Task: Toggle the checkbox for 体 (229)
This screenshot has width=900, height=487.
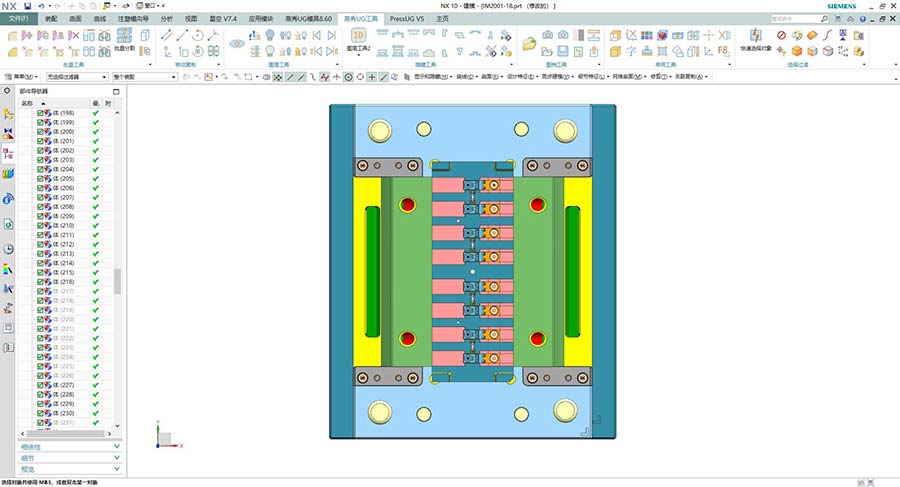Action: click(40, 404)
